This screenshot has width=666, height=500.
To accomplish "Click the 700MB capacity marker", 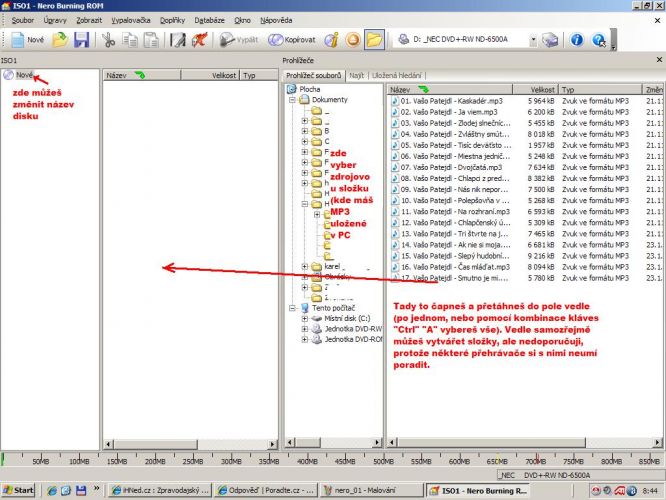I will point(536,460).
